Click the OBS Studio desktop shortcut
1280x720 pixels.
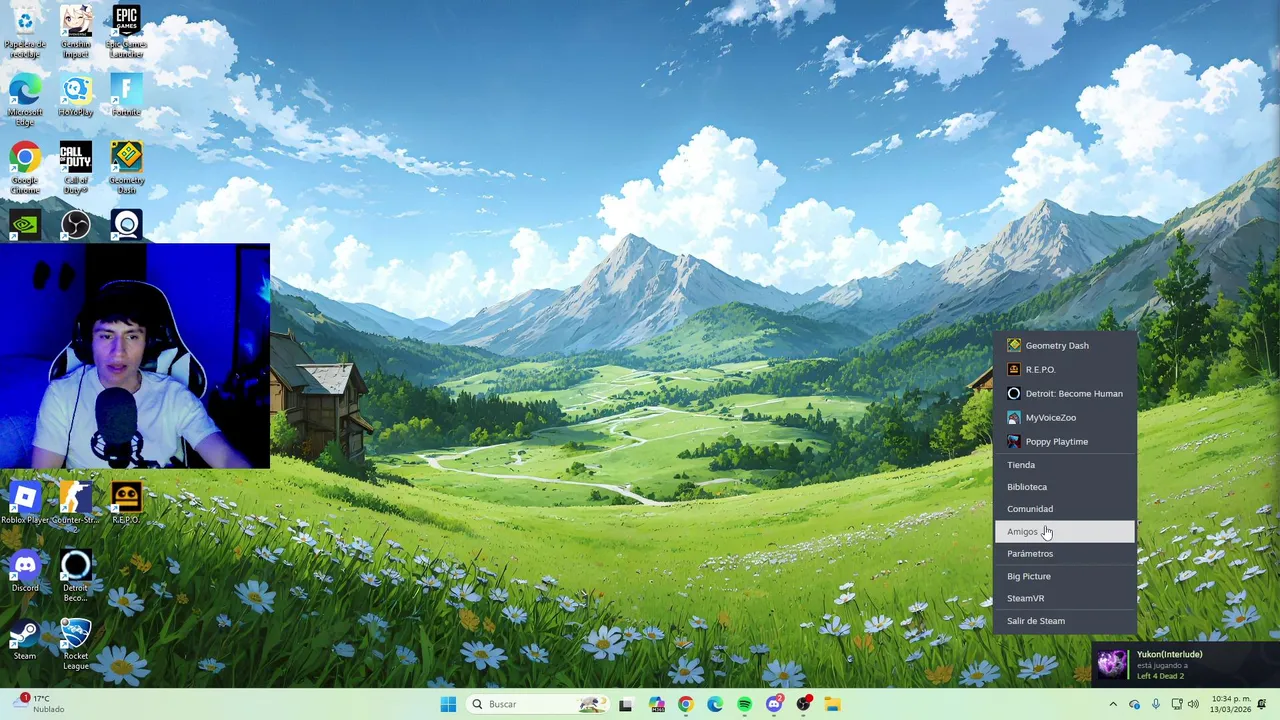[76, 225]
